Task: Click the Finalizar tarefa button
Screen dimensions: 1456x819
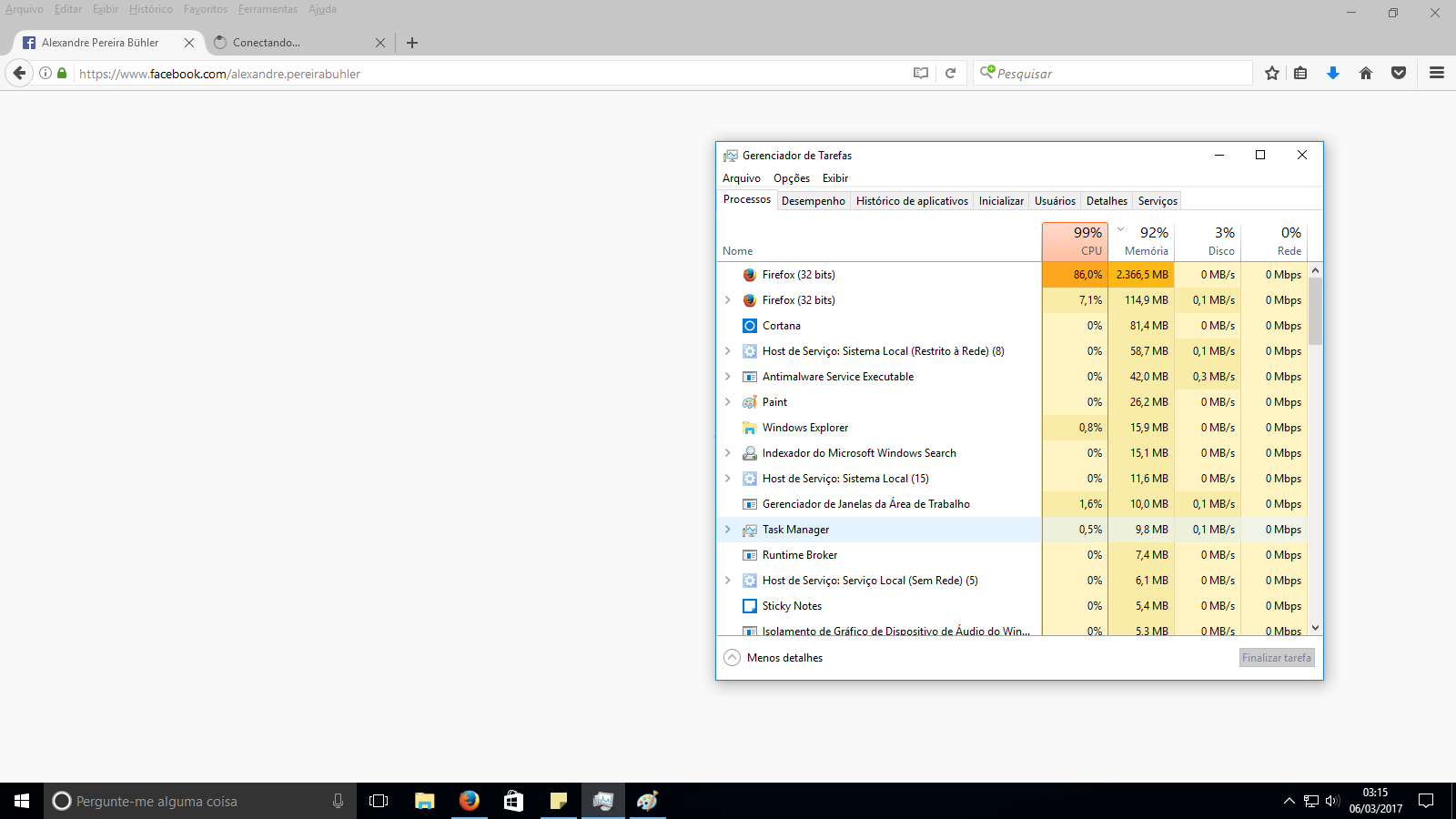Action: tap(1276, 658)
